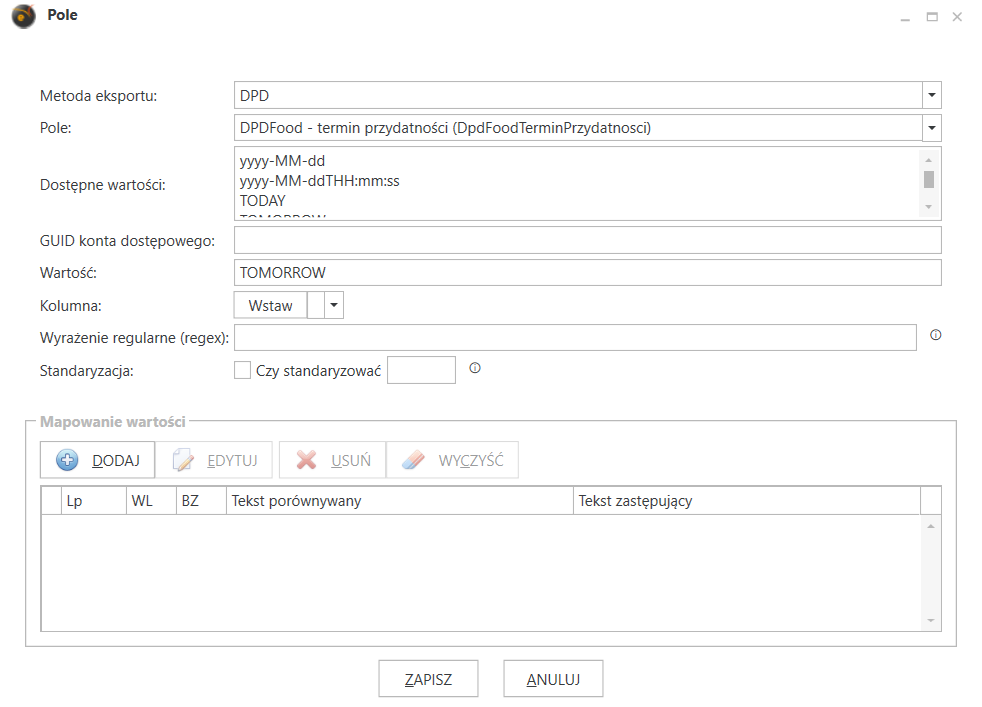Click the scroll down arrow of Dostępne wartości

(929, 207)
